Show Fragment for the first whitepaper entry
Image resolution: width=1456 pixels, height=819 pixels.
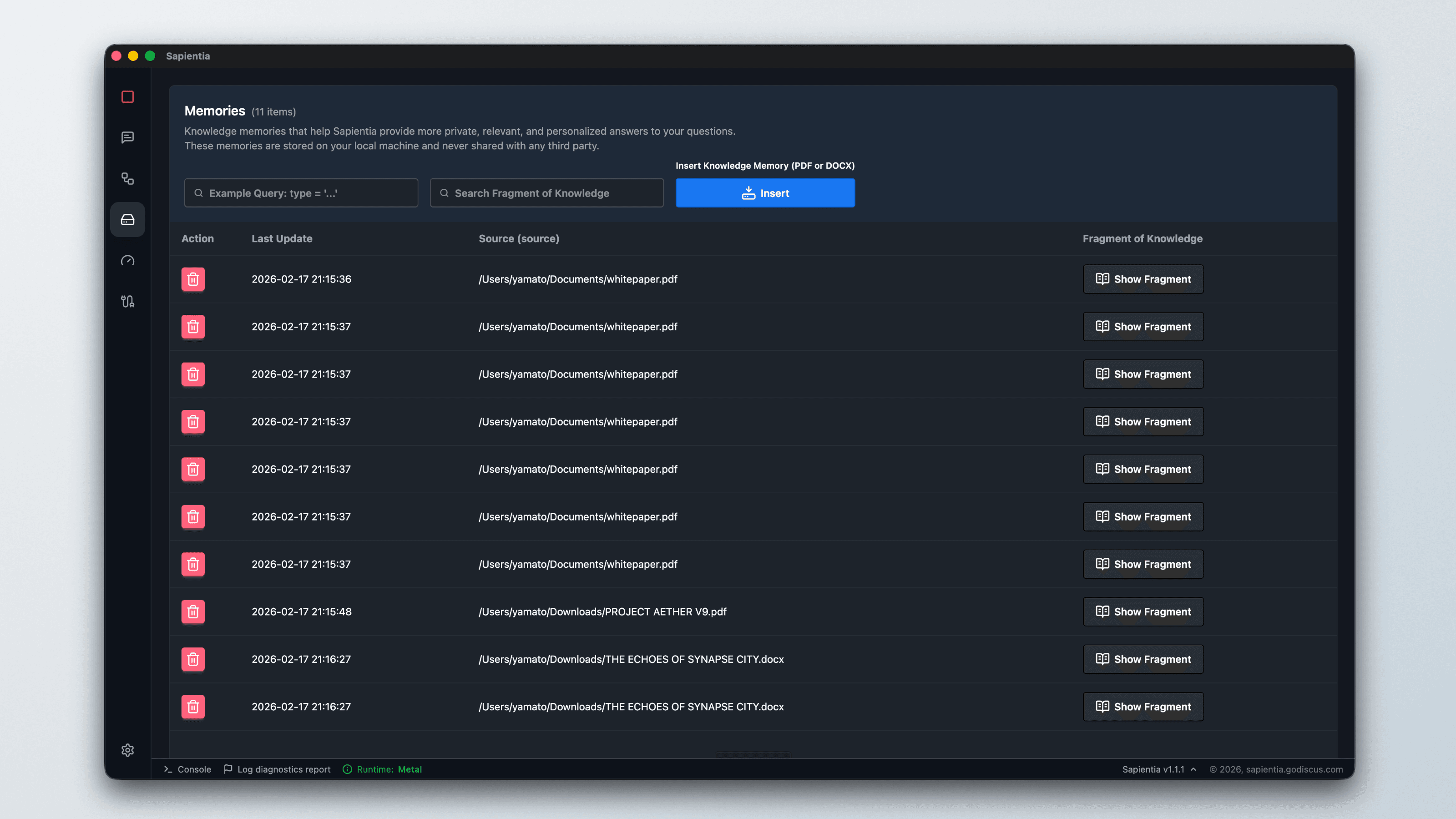[1143, 278]
